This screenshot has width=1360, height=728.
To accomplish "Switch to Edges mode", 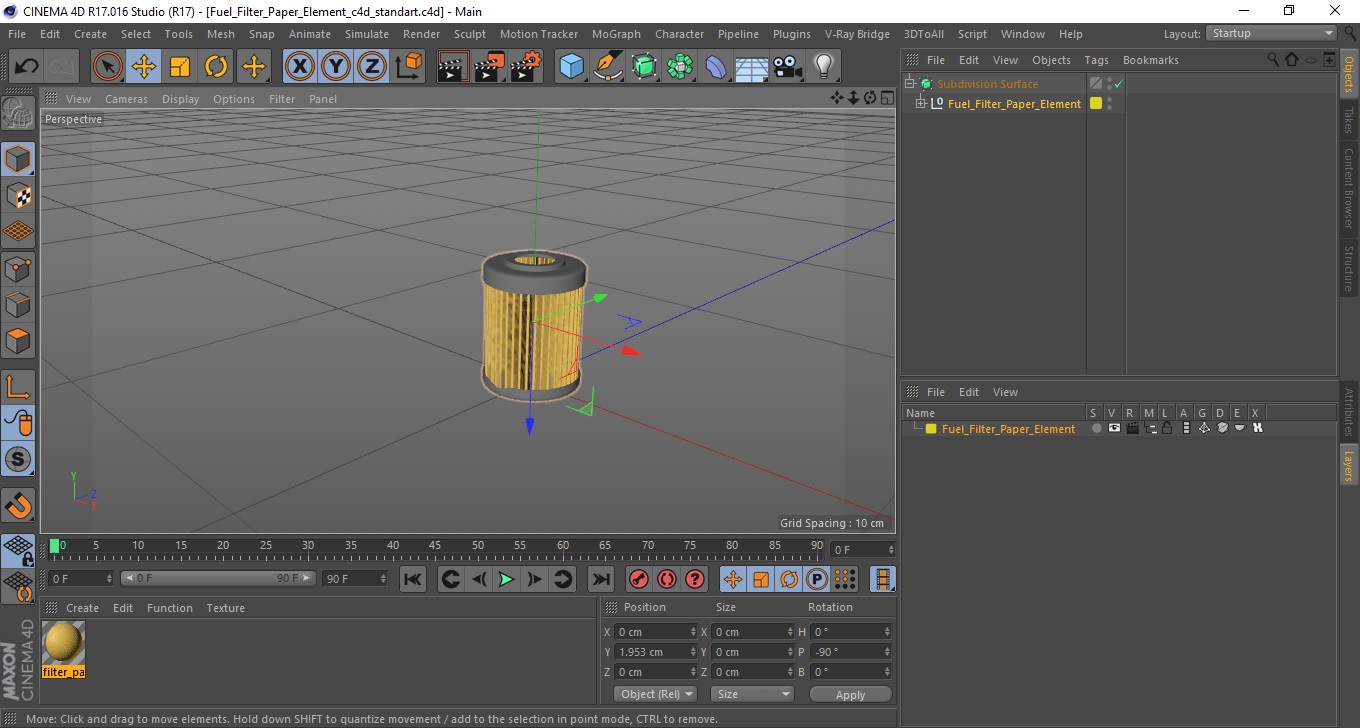I will tap(18, 304).
